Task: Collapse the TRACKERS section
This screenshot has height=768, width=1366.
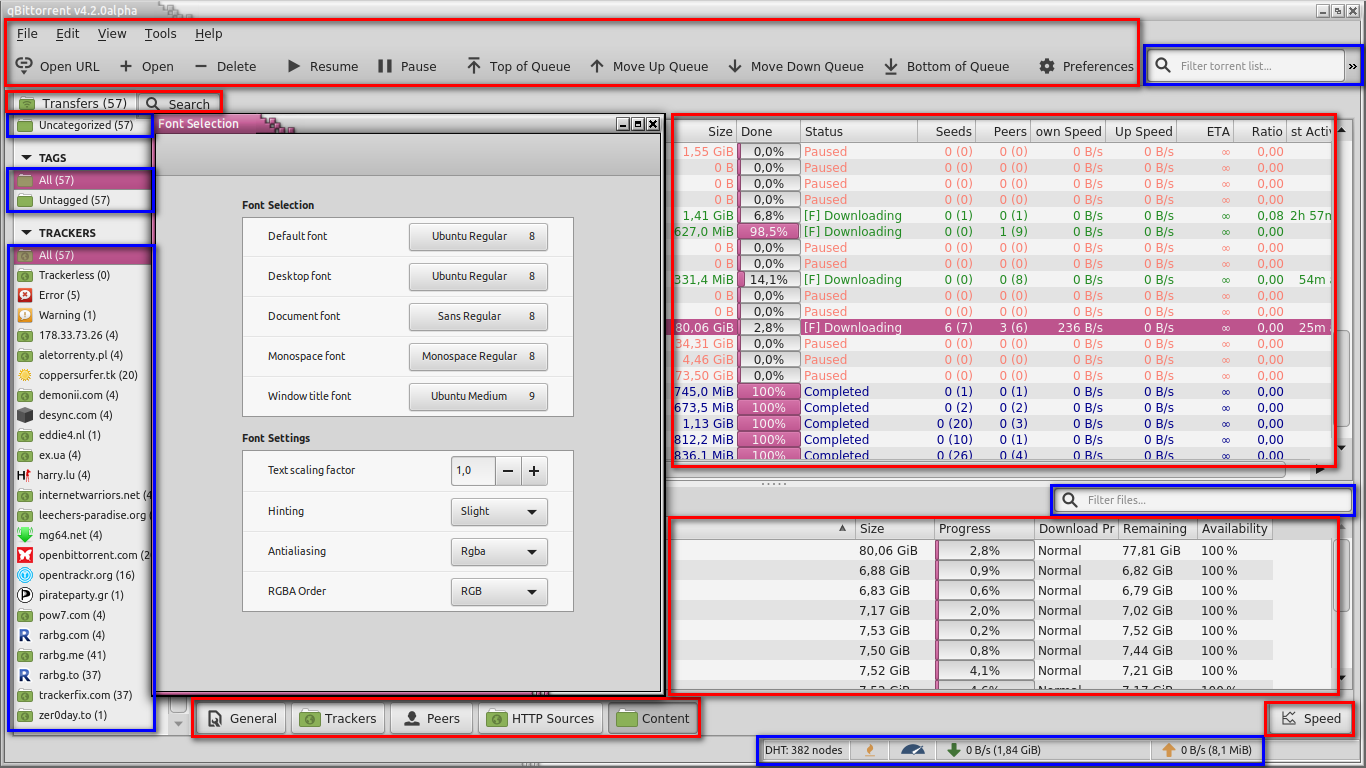Action: [27, 233]
